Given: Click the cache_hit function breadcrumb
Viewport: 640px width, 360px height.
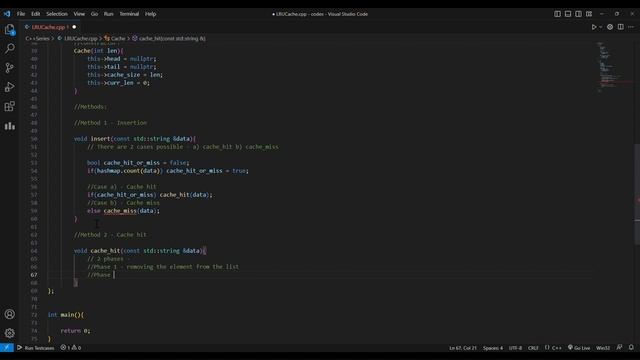Looking at the screenshot, I should [169, 38].
